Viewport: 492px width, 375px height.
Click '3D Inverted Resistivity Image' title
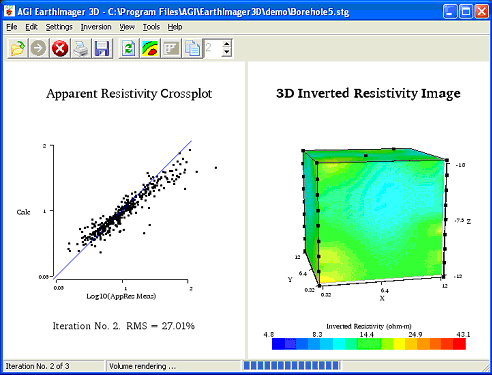point(368,94)
